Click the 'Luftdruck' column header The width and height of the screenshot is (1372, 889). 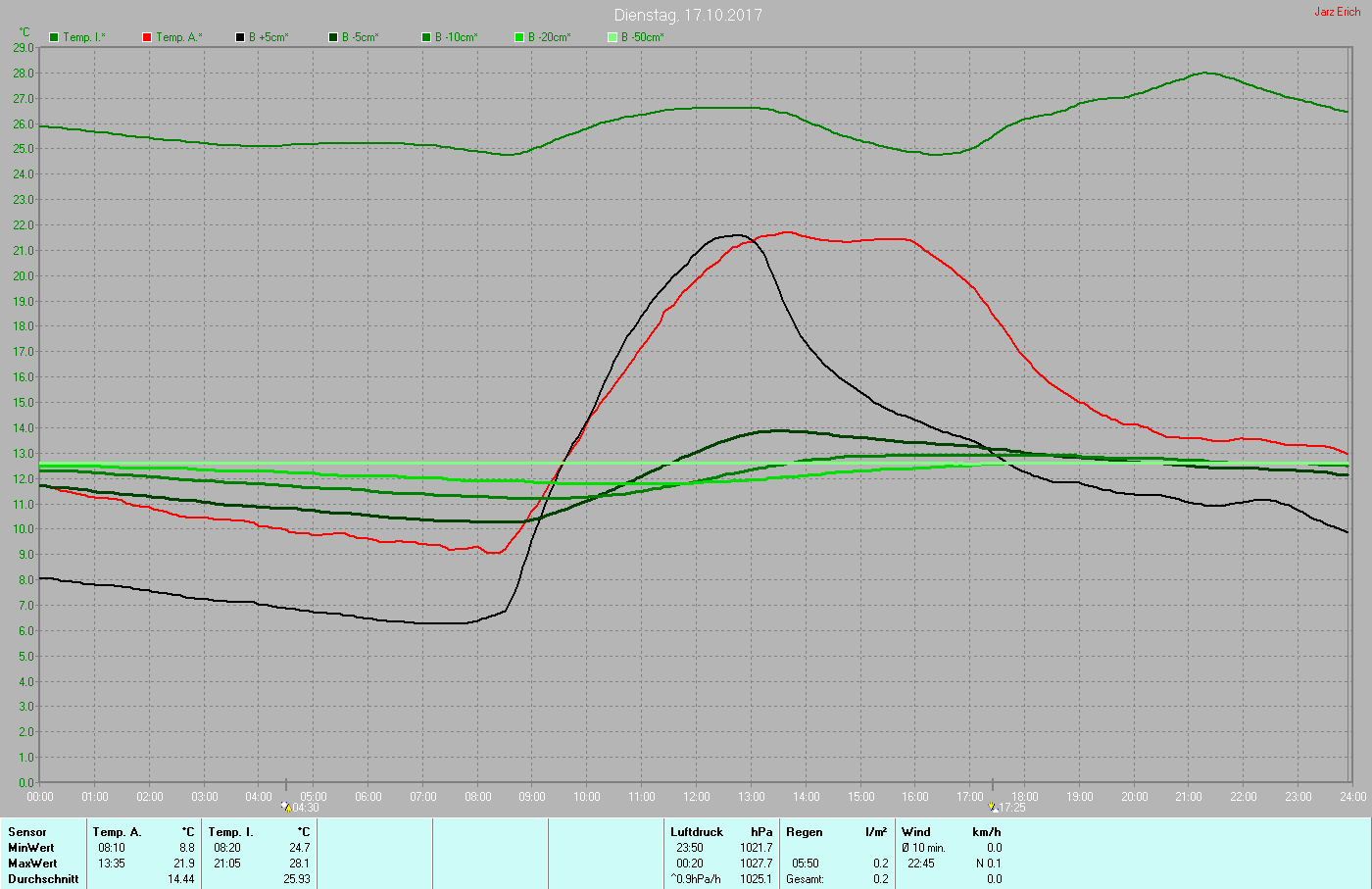(x=697, y=832)
